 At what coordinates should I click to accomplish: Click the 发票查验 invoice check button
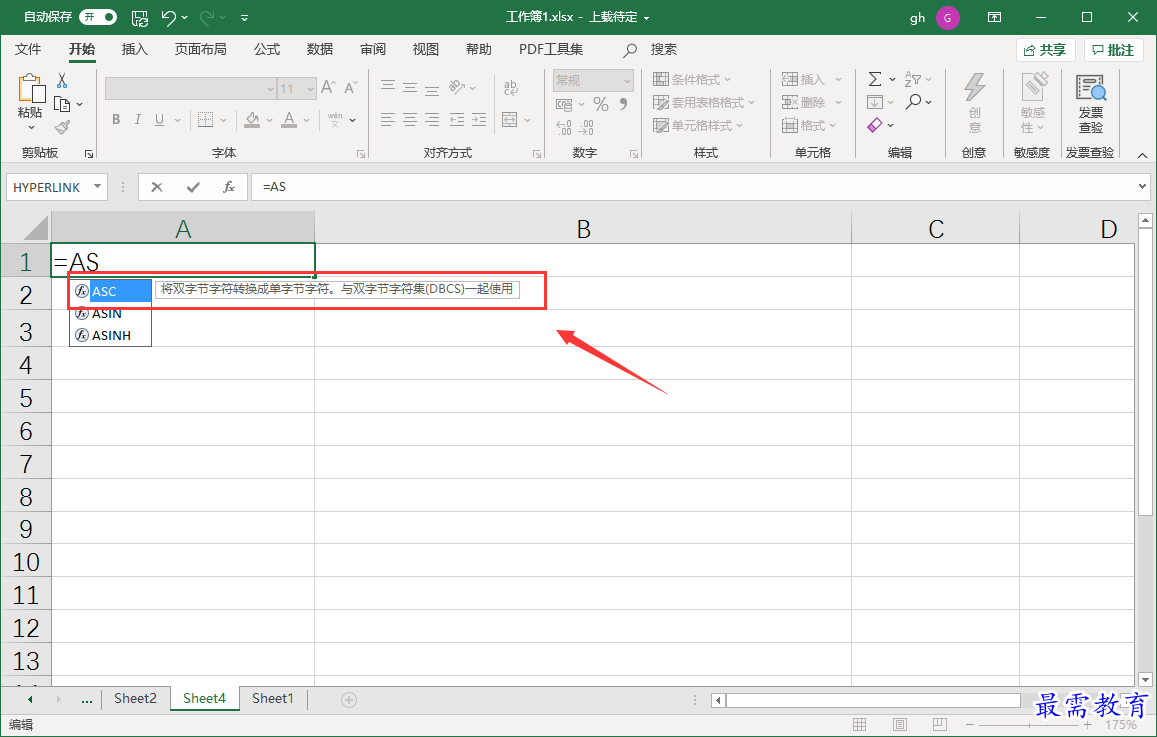(1091, 103)
